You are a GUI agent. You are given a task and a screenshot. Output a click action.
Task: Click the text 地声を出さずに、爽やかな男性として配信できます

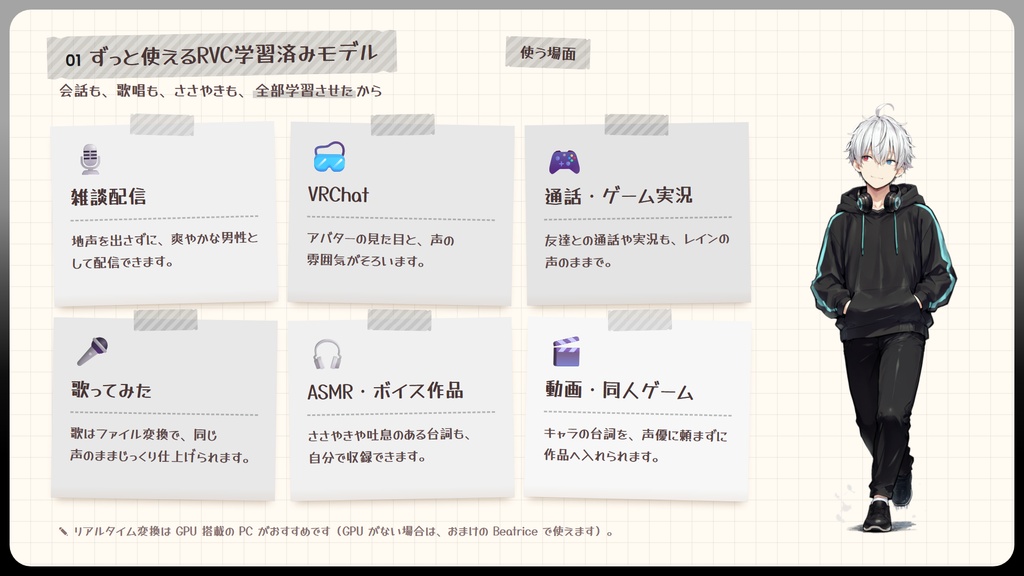[x=165, y=250]
